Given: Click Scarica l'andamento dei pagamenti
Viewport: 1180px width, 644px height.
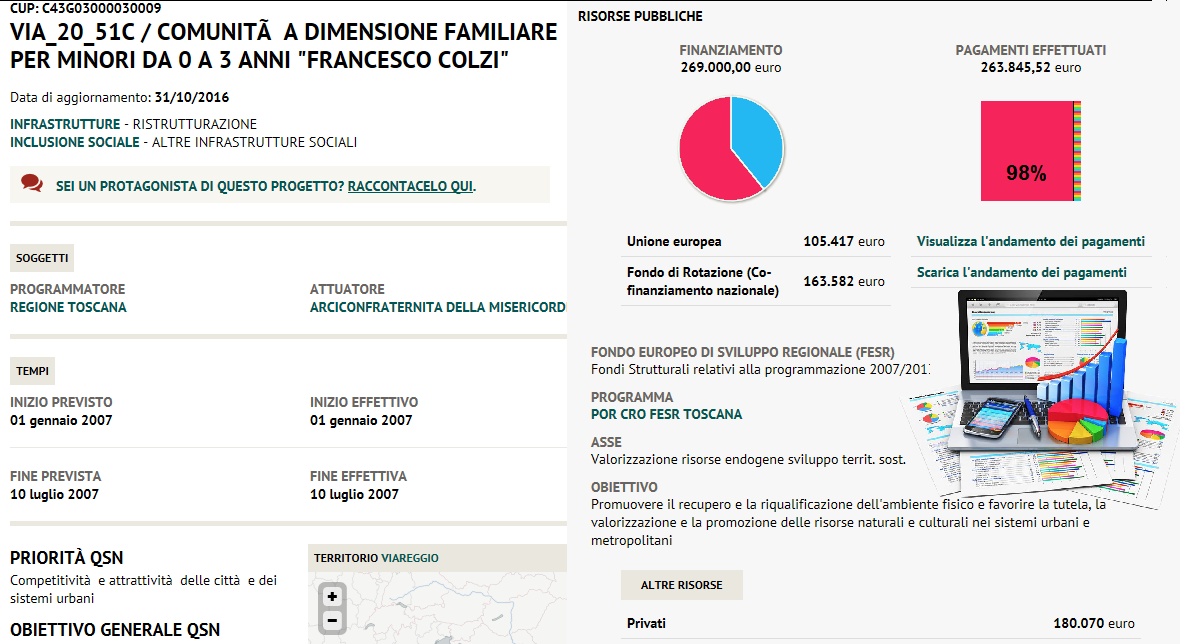Looking at the screenshot, I should 1021,272.
